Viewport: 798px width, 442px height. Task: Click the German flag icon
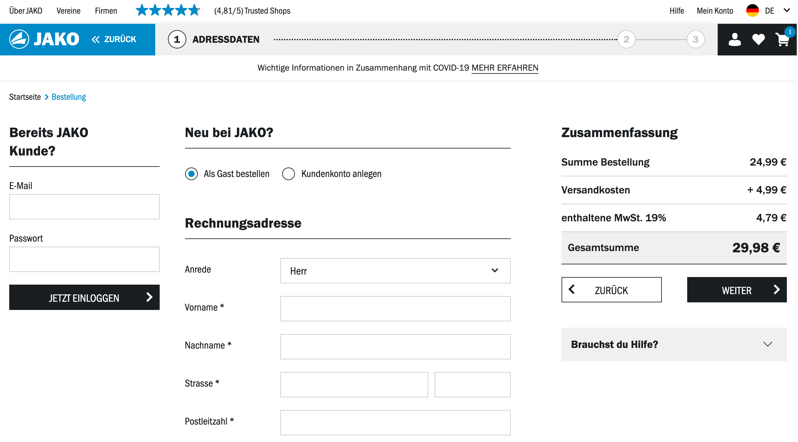click(752, 11)
